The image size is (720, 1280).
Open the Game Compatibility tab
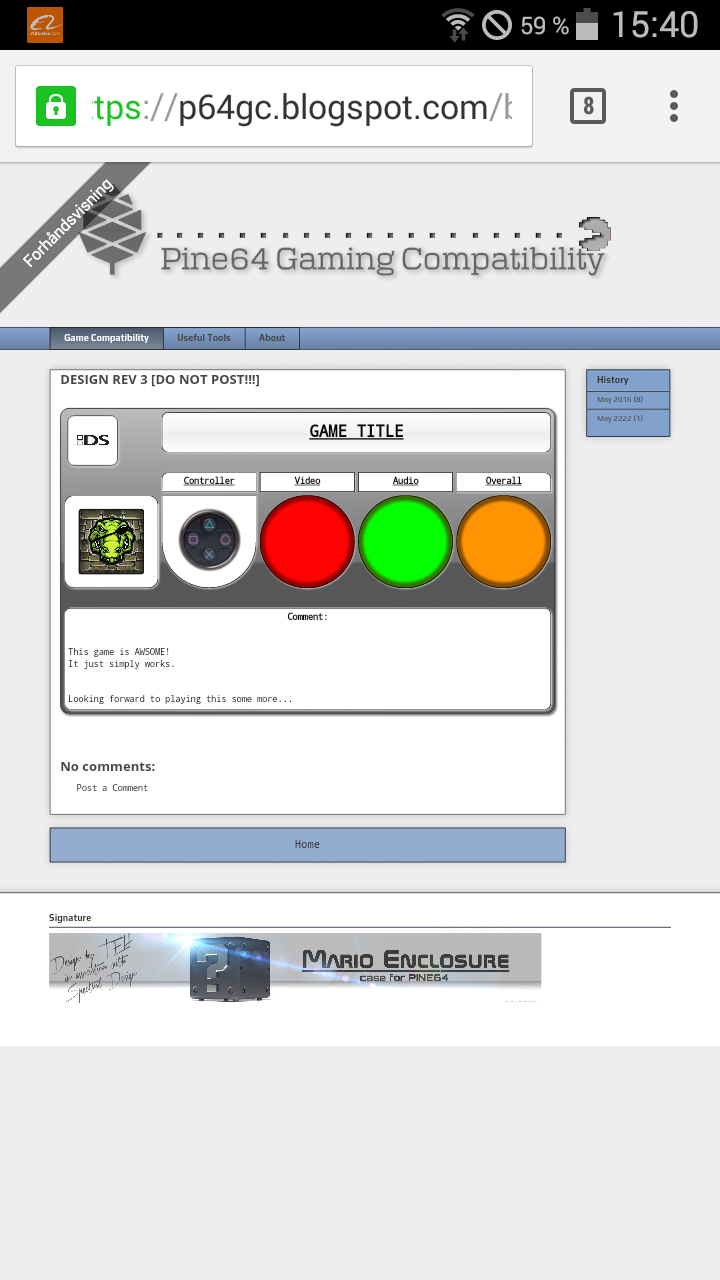coord(106,338)
